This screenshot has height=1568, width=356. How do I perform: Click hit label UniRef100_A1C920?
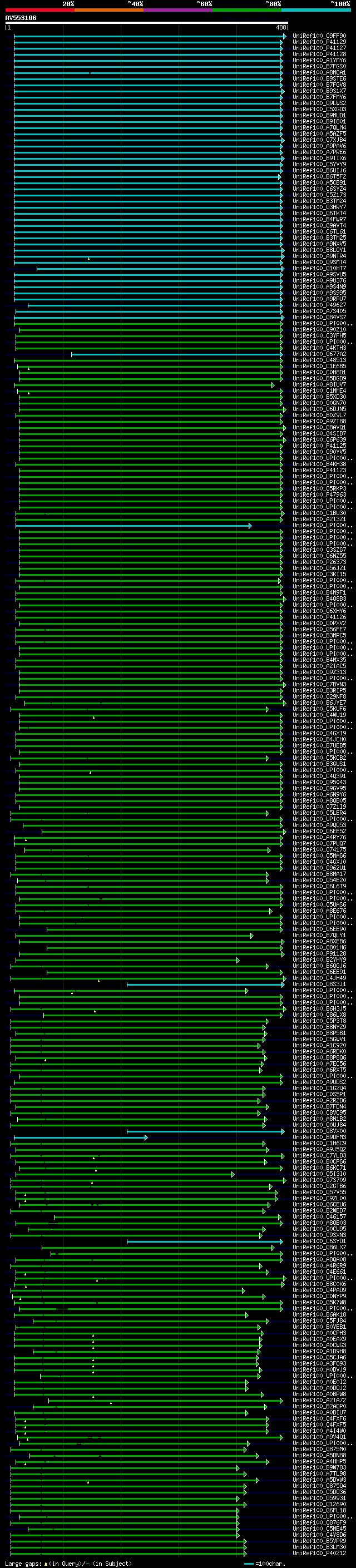click(x=319, y=1046)
